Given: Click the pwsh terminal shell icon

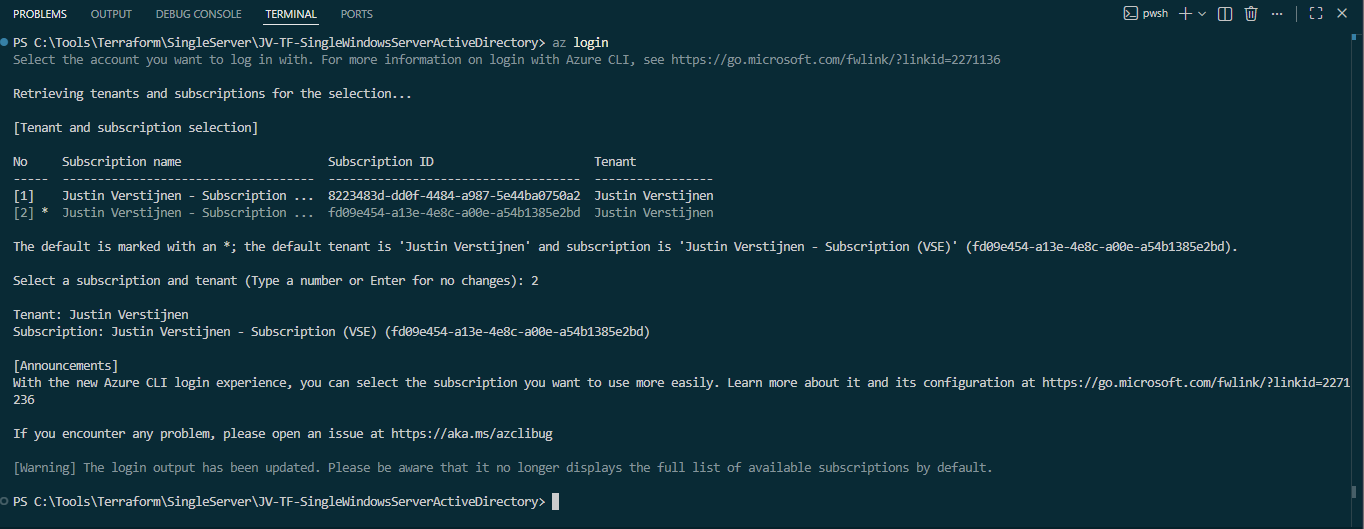Looking at the screenshot, I should pyautogui.click(x=1130, y=14).
